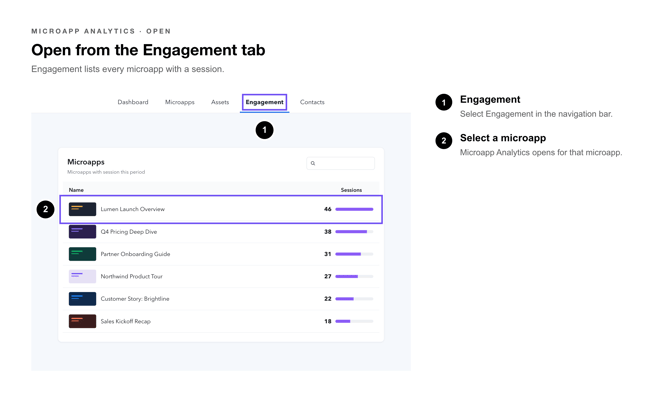This screenshot has width=670, height=402.
Task: Open the Dashboard tab
Action: click(x=133, y=102)
